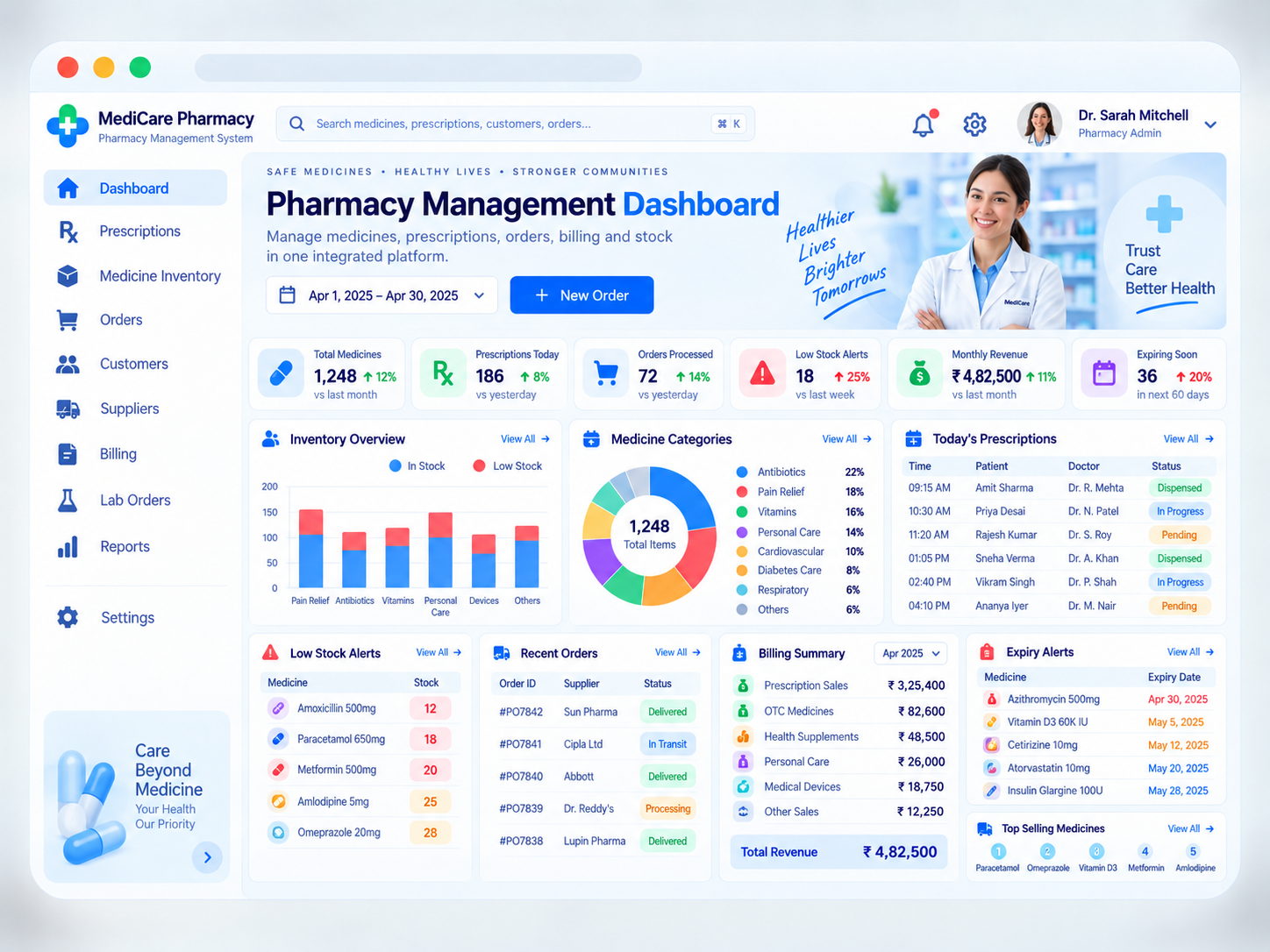Expand the Care Beyond Medicine card arrow
The image size is (1270, 952).
207,857
